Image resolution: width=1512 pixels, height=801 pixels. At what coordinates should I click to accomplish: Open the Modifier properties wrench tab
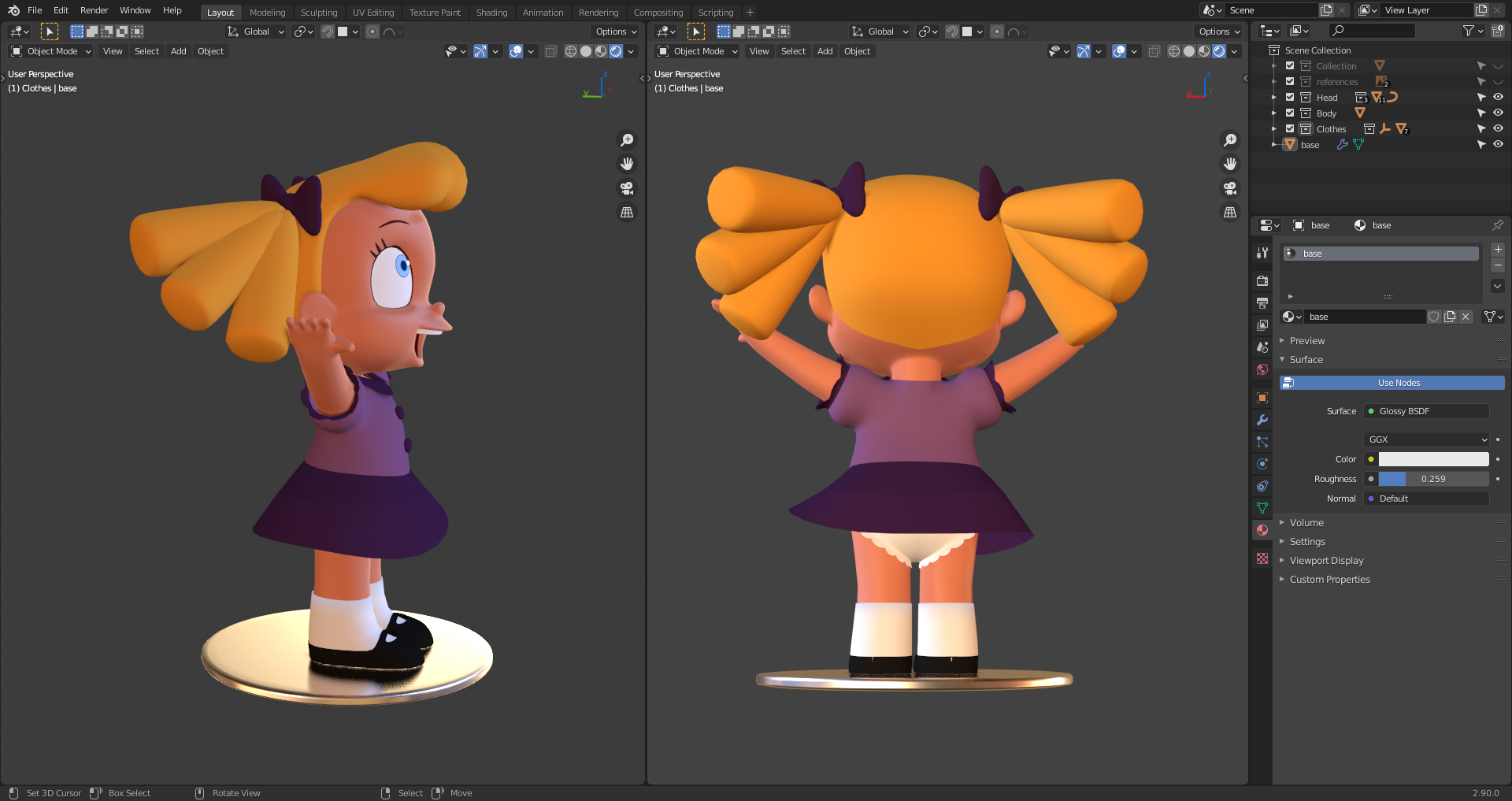(x=1262, y=420)
